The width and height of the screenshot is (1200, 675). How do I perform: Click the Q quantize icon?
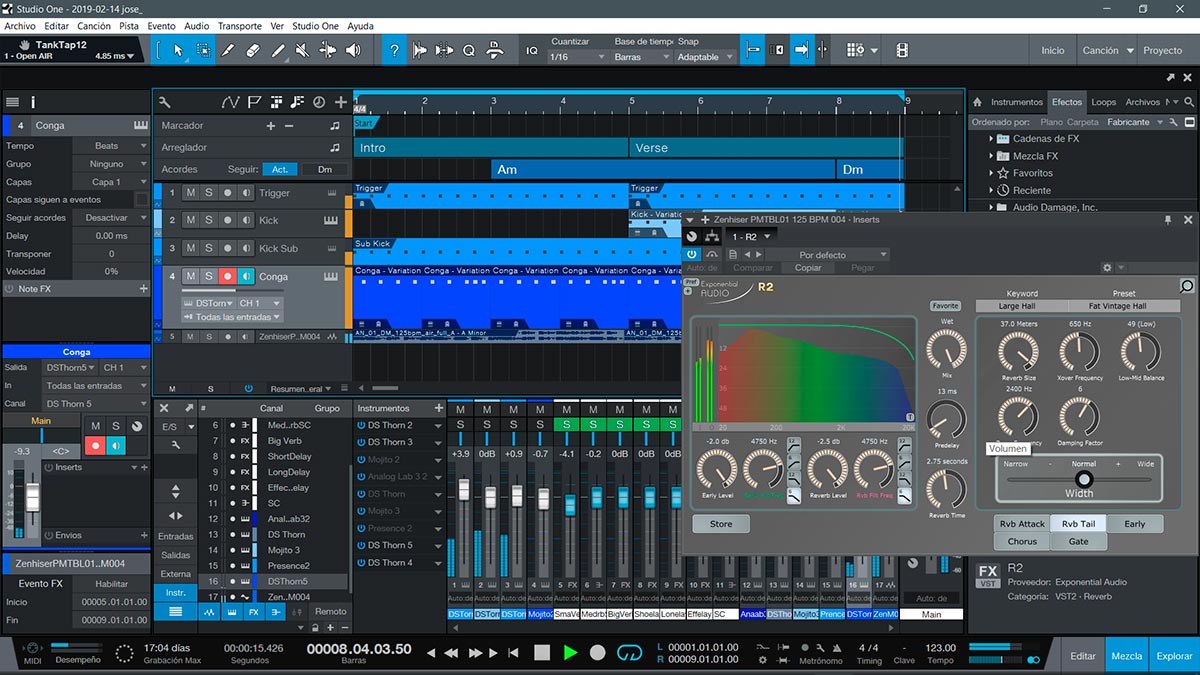pyautogui.click(x=468, y=50)
